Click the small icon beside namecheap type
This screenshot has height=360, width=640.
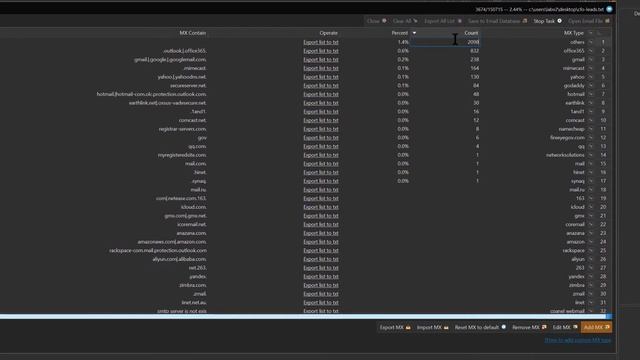pyautogui.click(x=590, y=129)
